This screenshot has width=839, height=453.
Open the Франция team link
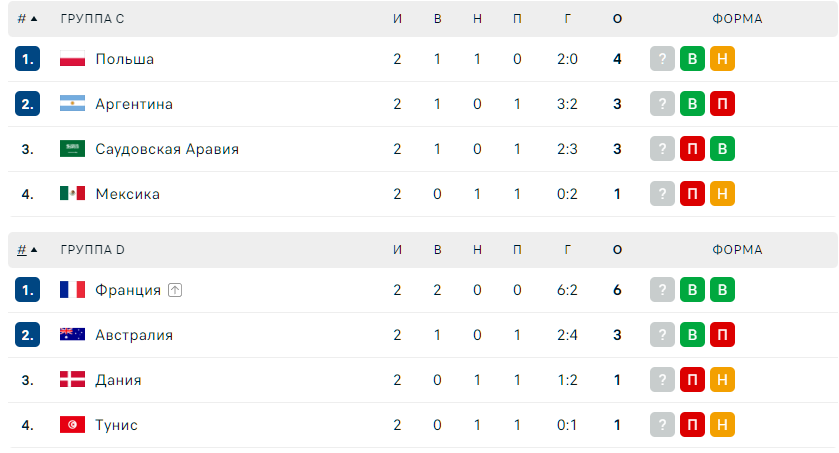click(128, 290)
